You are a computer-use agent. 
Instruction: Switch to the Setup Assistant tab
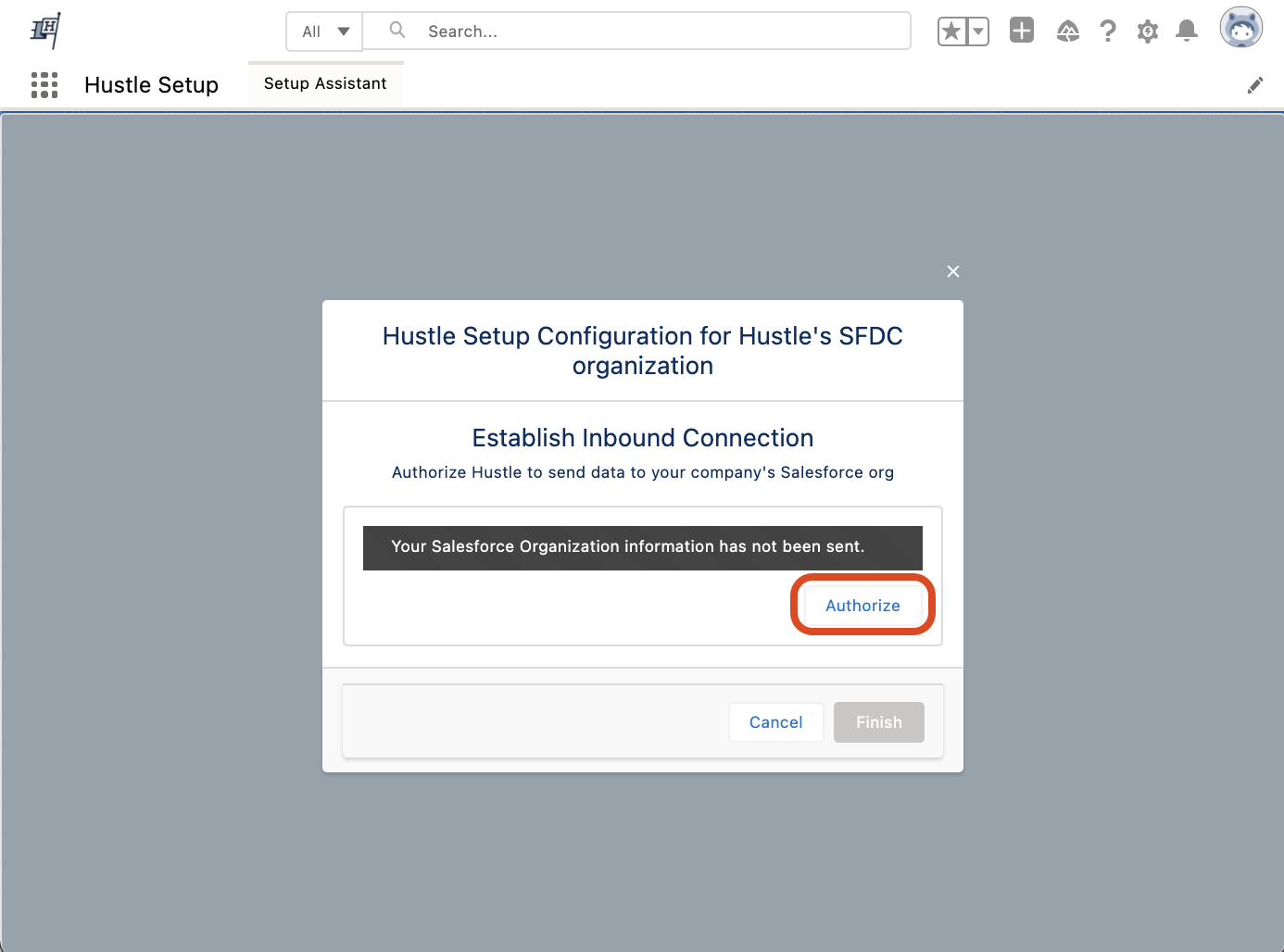(x=325, y=84)
